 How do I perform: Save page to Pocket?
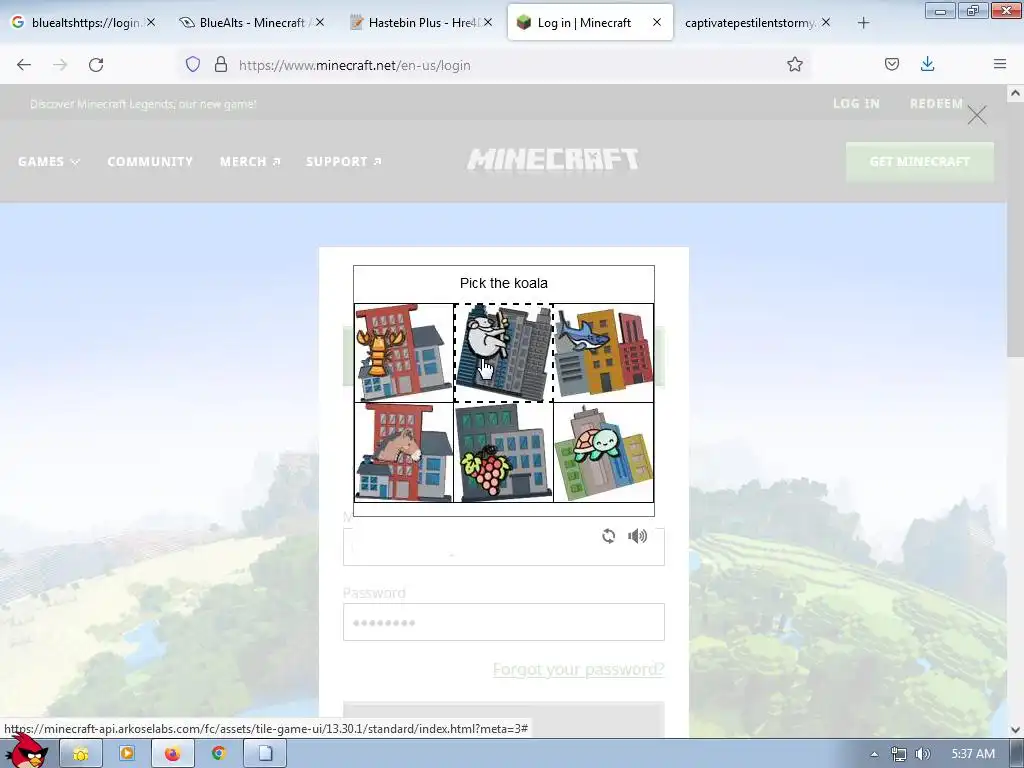coord(892,65)
